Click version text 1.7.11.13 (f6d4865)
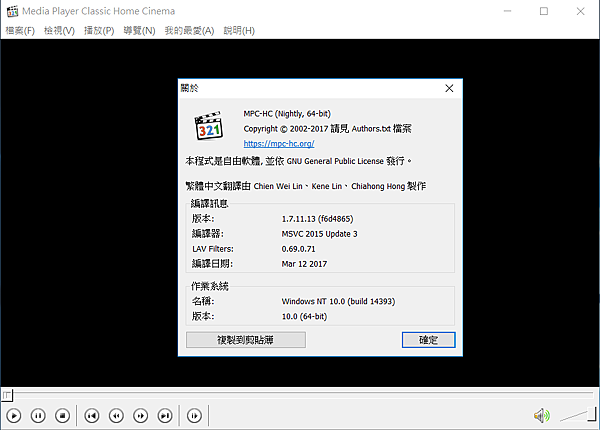 click(x=317, y=219)
